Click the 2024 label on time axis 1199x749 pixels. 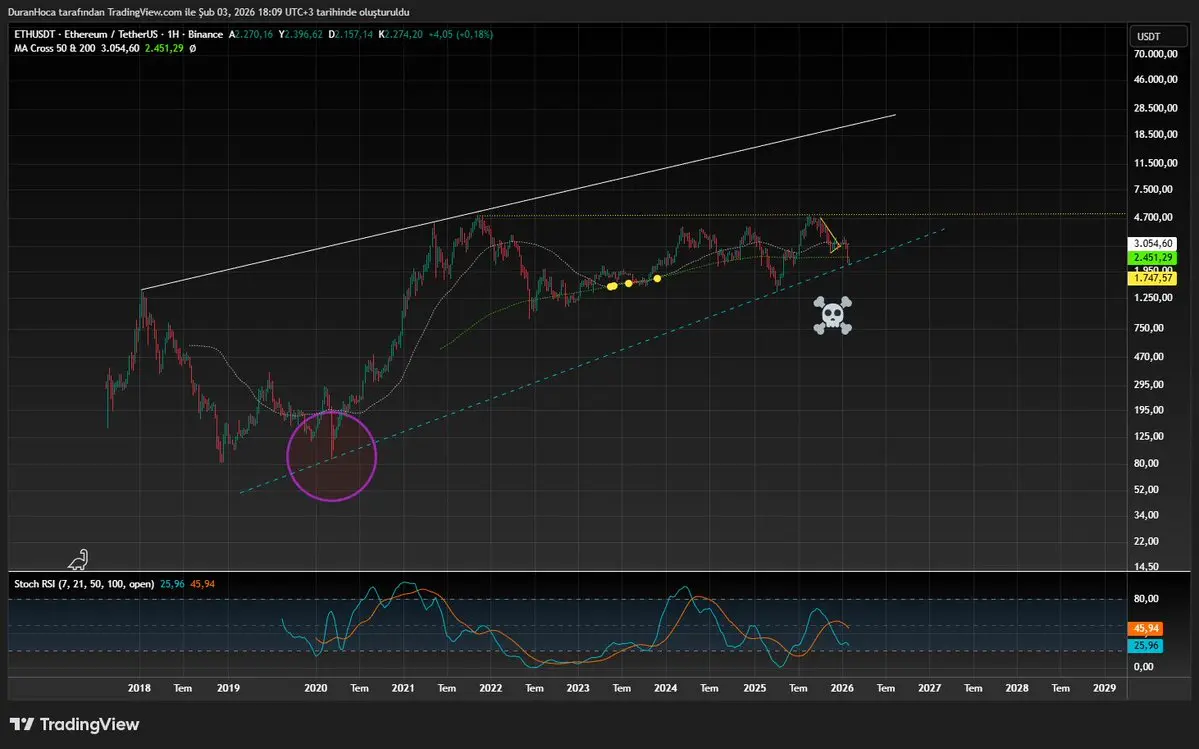(665, 688)
